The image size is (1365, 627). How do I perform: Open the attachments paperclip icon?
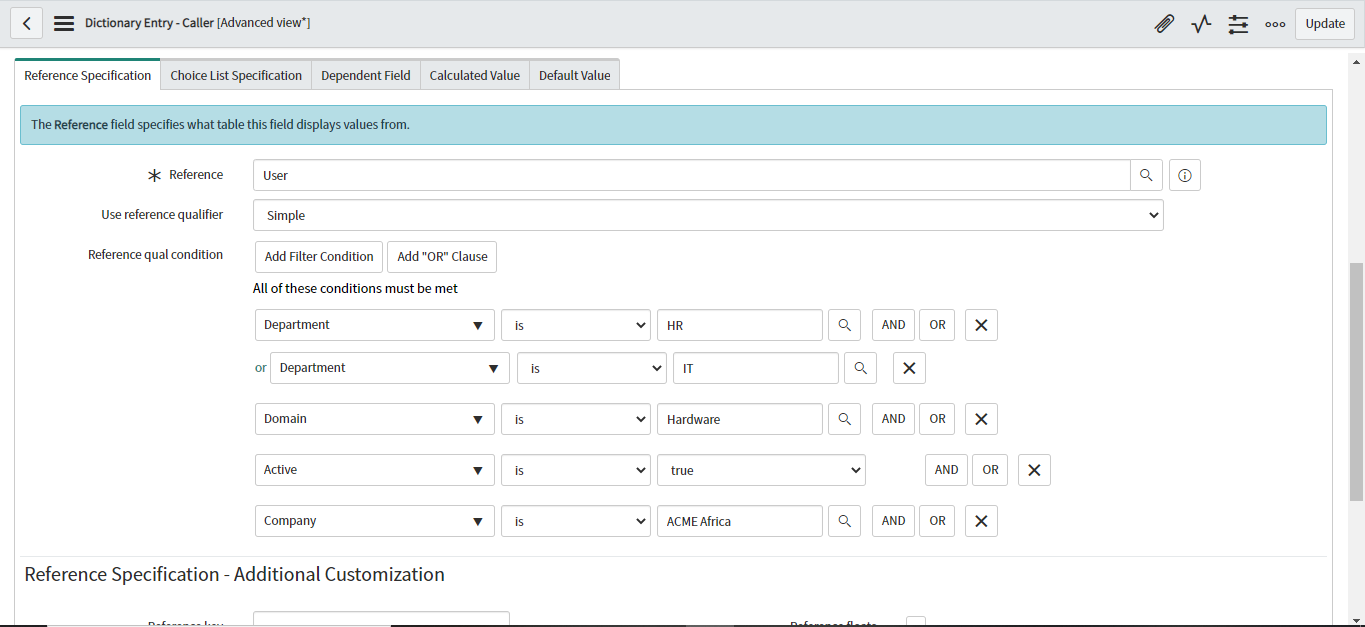(1164, 23)
